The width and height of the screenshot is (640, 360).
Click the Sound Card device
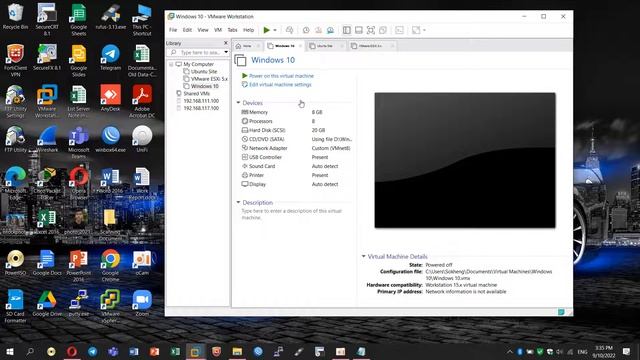click(296, 166)
